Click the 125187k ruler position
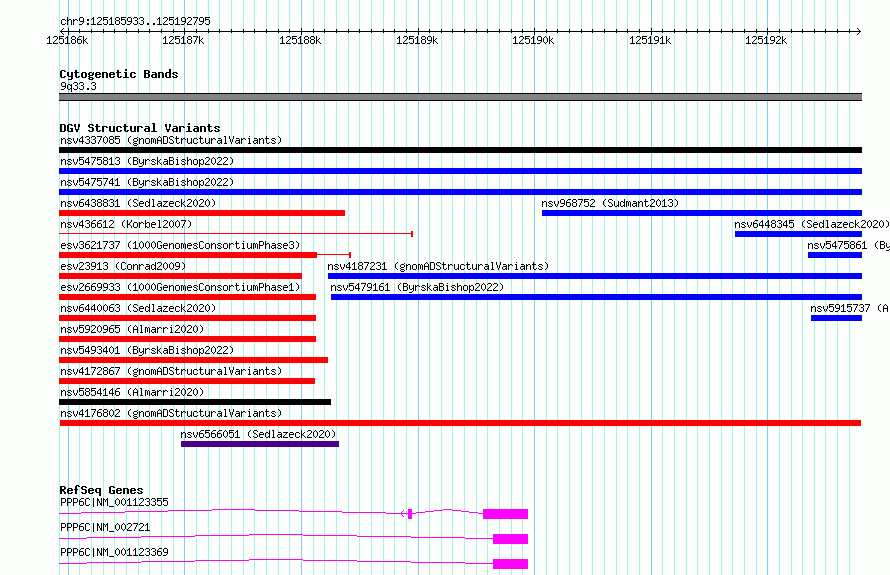The height and width of the screenshot is (575, 890). coord(183,40)
